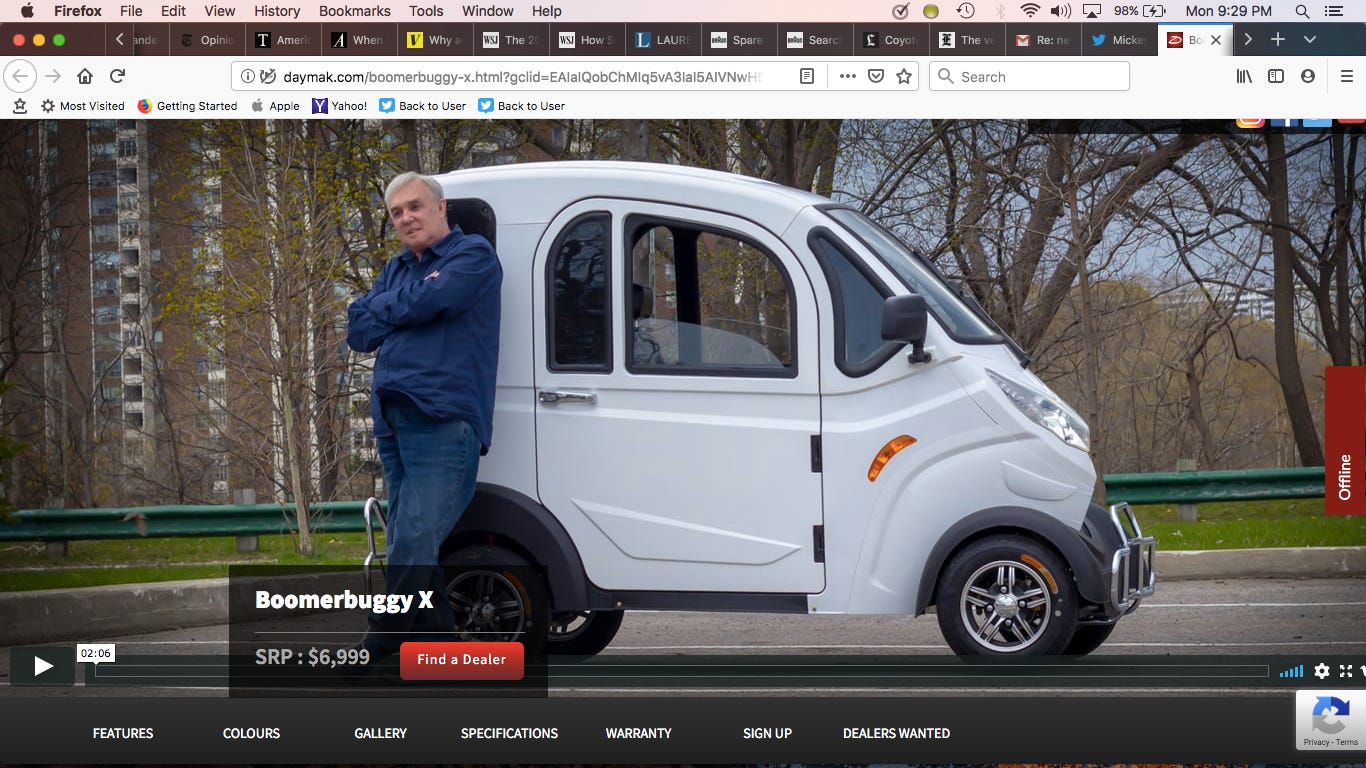Screen dimensions: 1366x768
Task: Switch to the 'Why' tab
Action: [x=435, y=40]
